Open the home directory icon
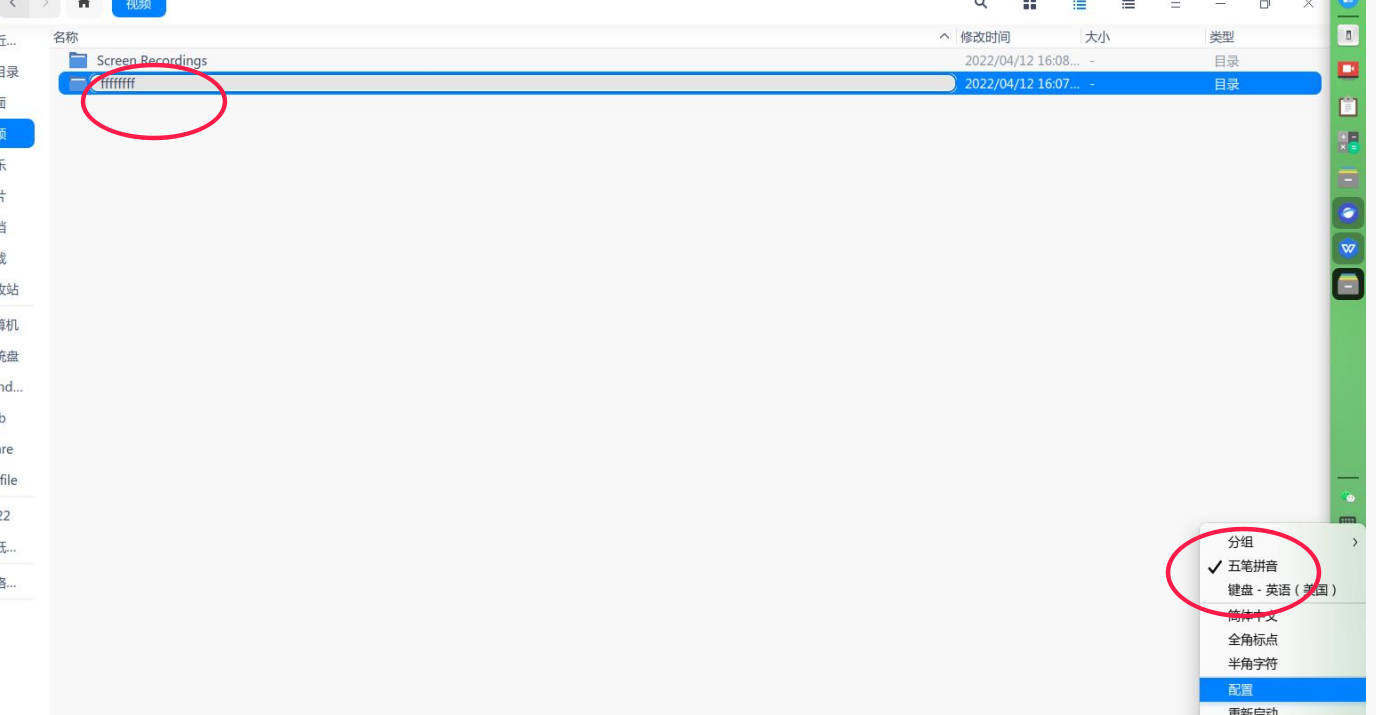This screenshot has width=1376, height=715. tap(84, 5)
